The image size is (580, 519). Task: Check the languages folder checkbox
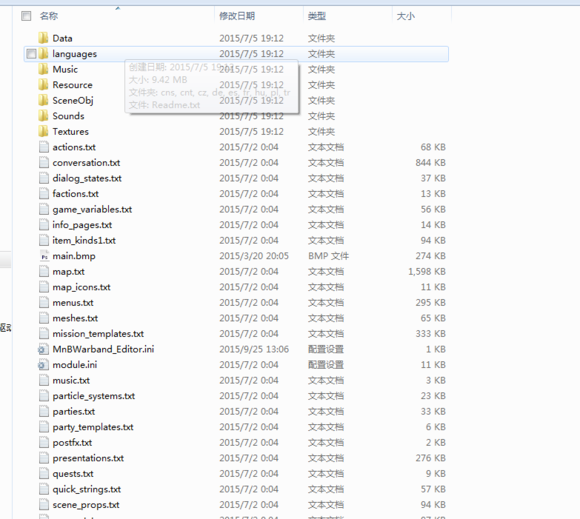(x=31, y=54)
